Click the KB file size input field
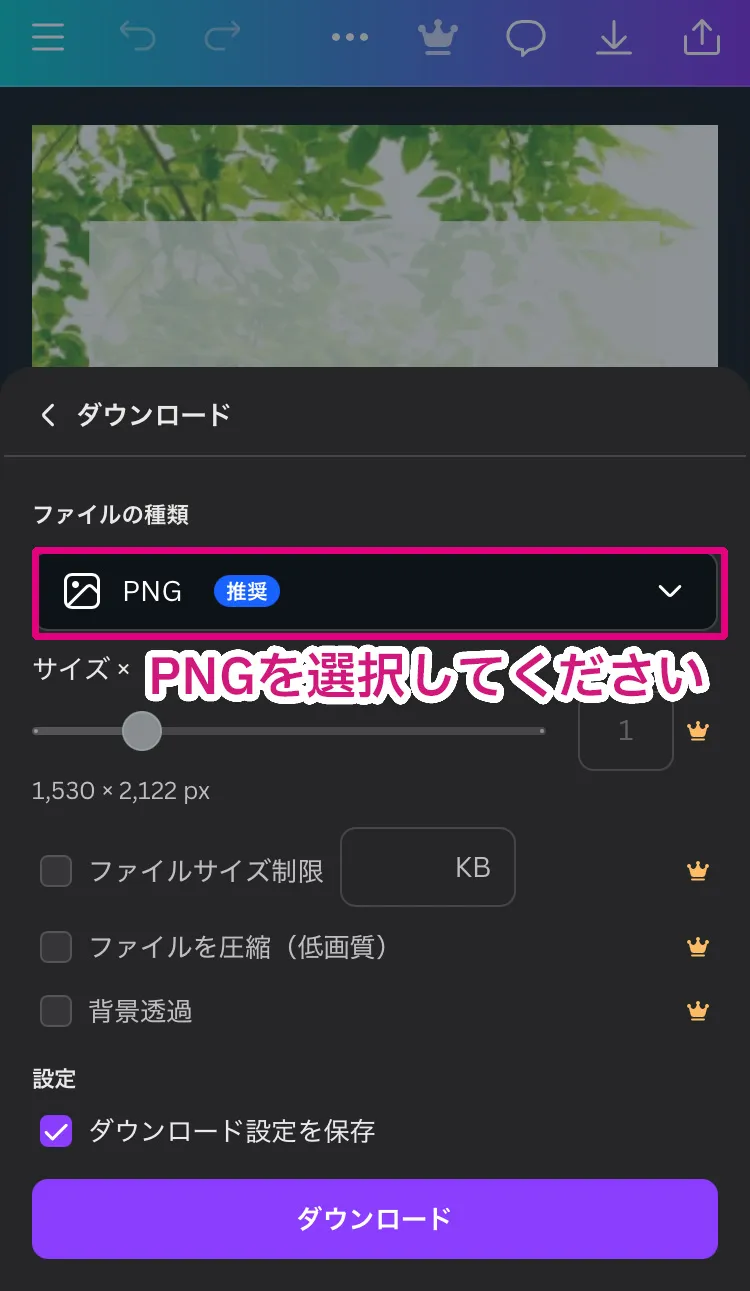 point(428,867)
